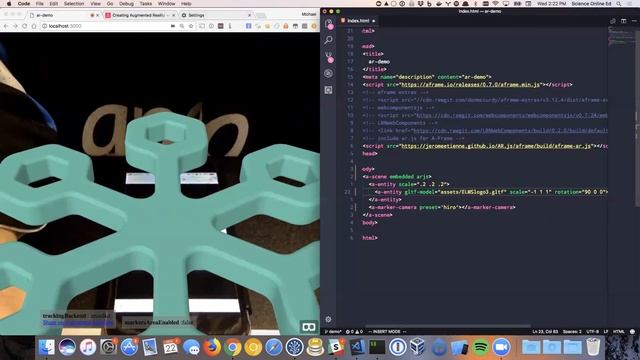
Task: Click the Ln 23, Col 83 cursor position indicator
Action: coord(545,331)
